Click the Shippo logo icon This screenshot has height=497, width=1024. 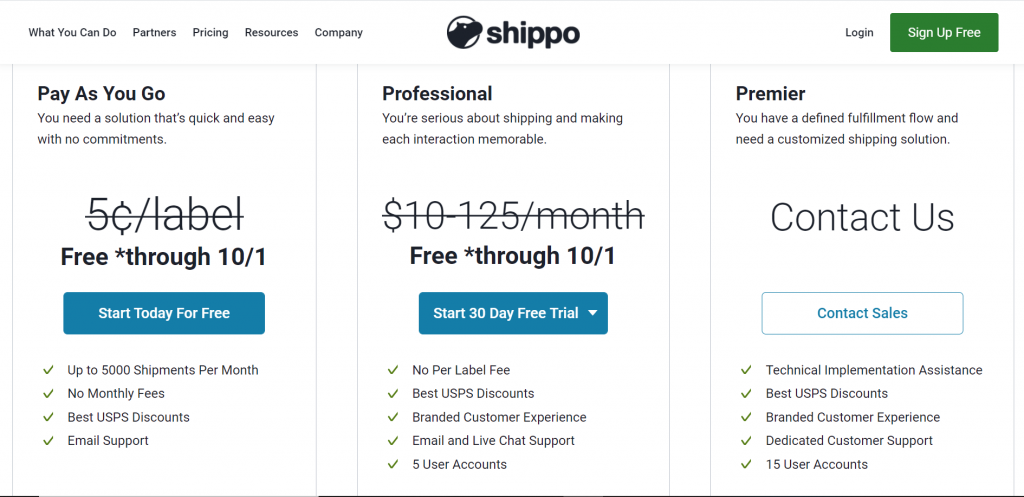(x=464, y=32)
